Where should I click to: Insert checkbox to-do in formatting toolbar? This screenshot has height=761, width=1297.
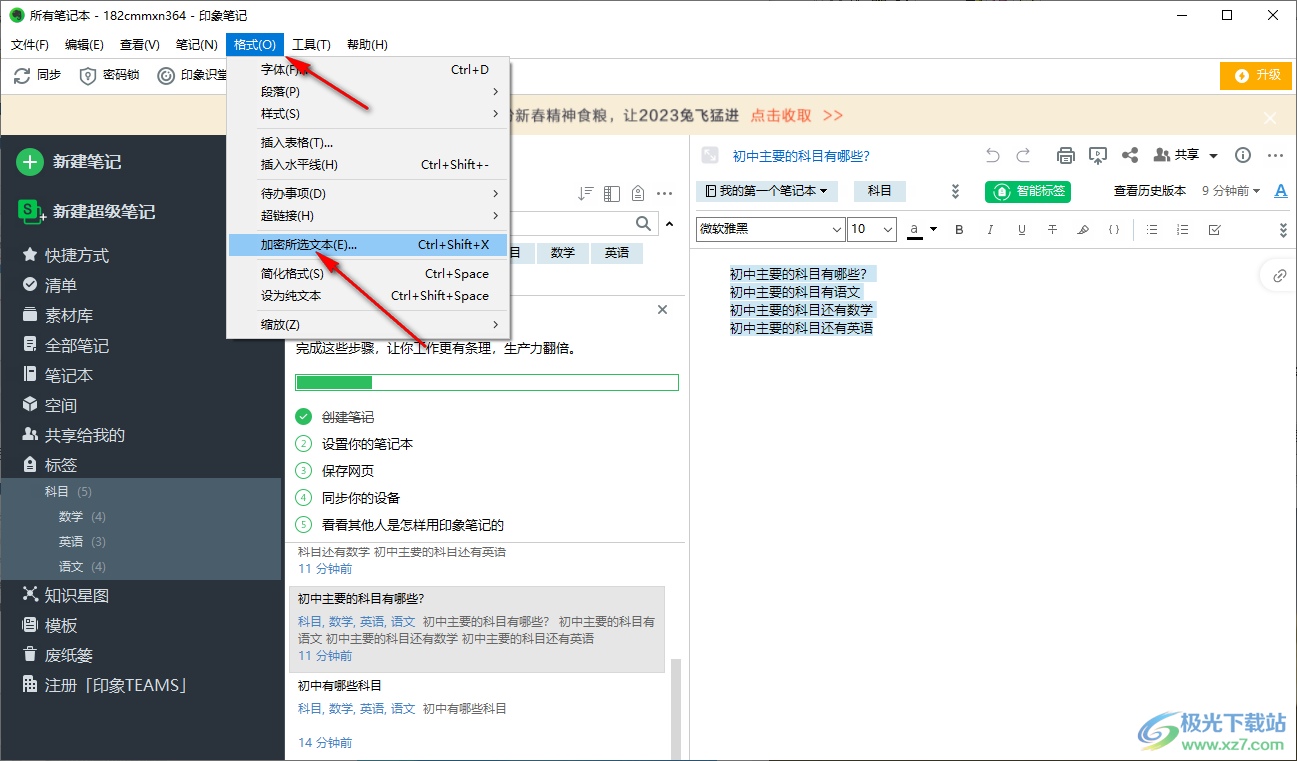(1214, 229)
